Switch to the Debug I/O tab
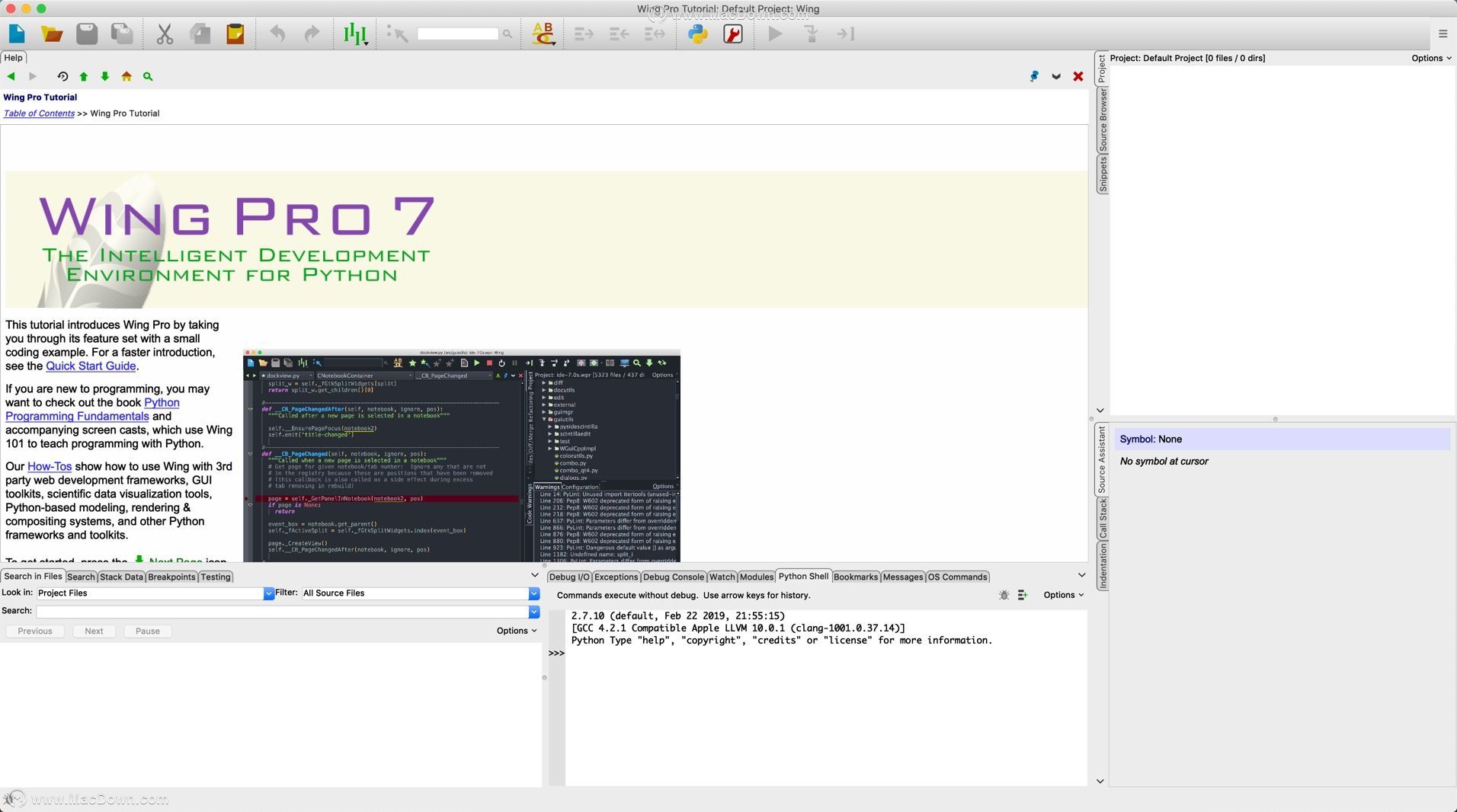The height and width of the screenshot is (812, 1457). 569,577
